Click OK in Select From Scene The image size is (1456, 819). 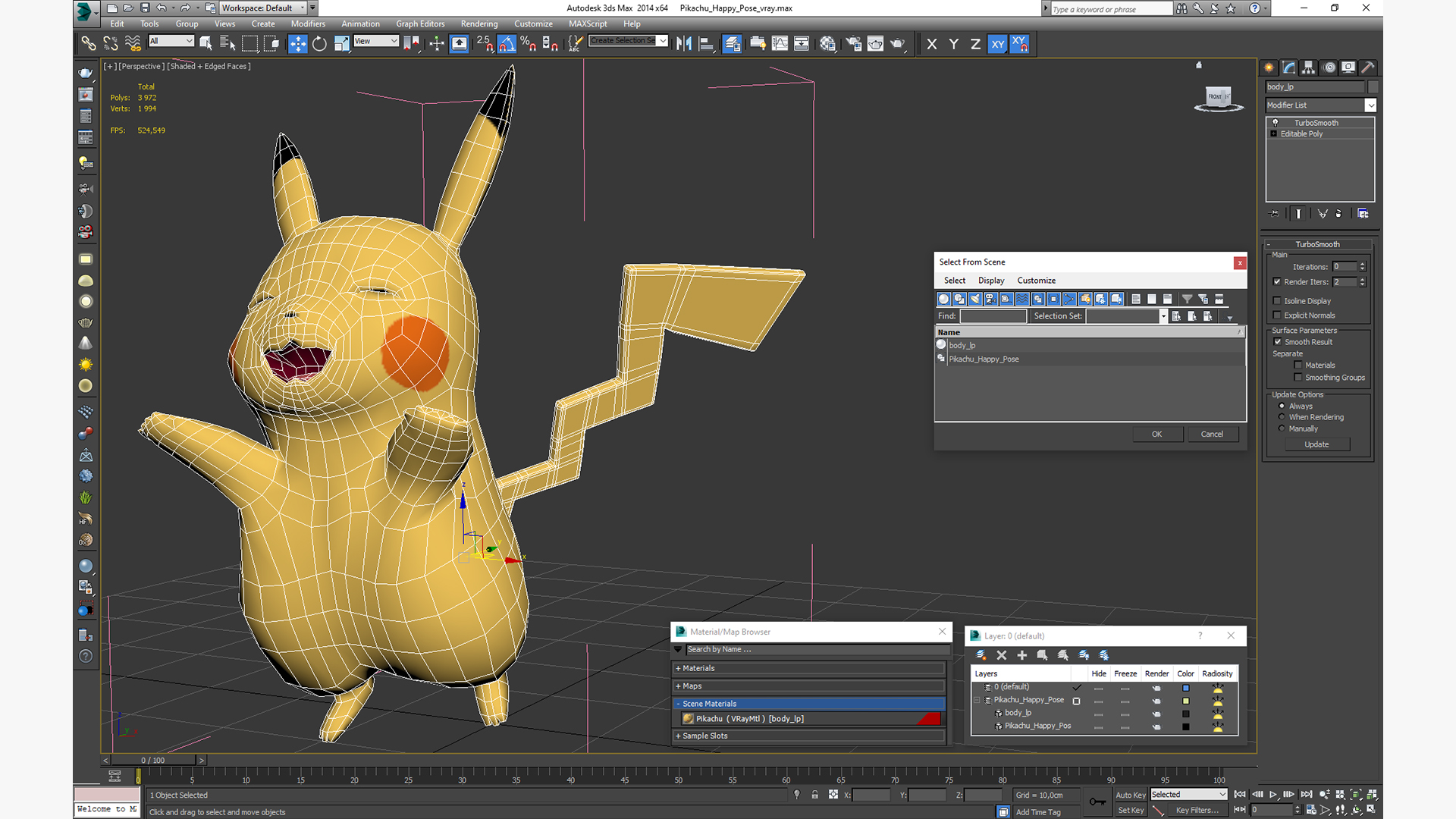point(1157,435)
